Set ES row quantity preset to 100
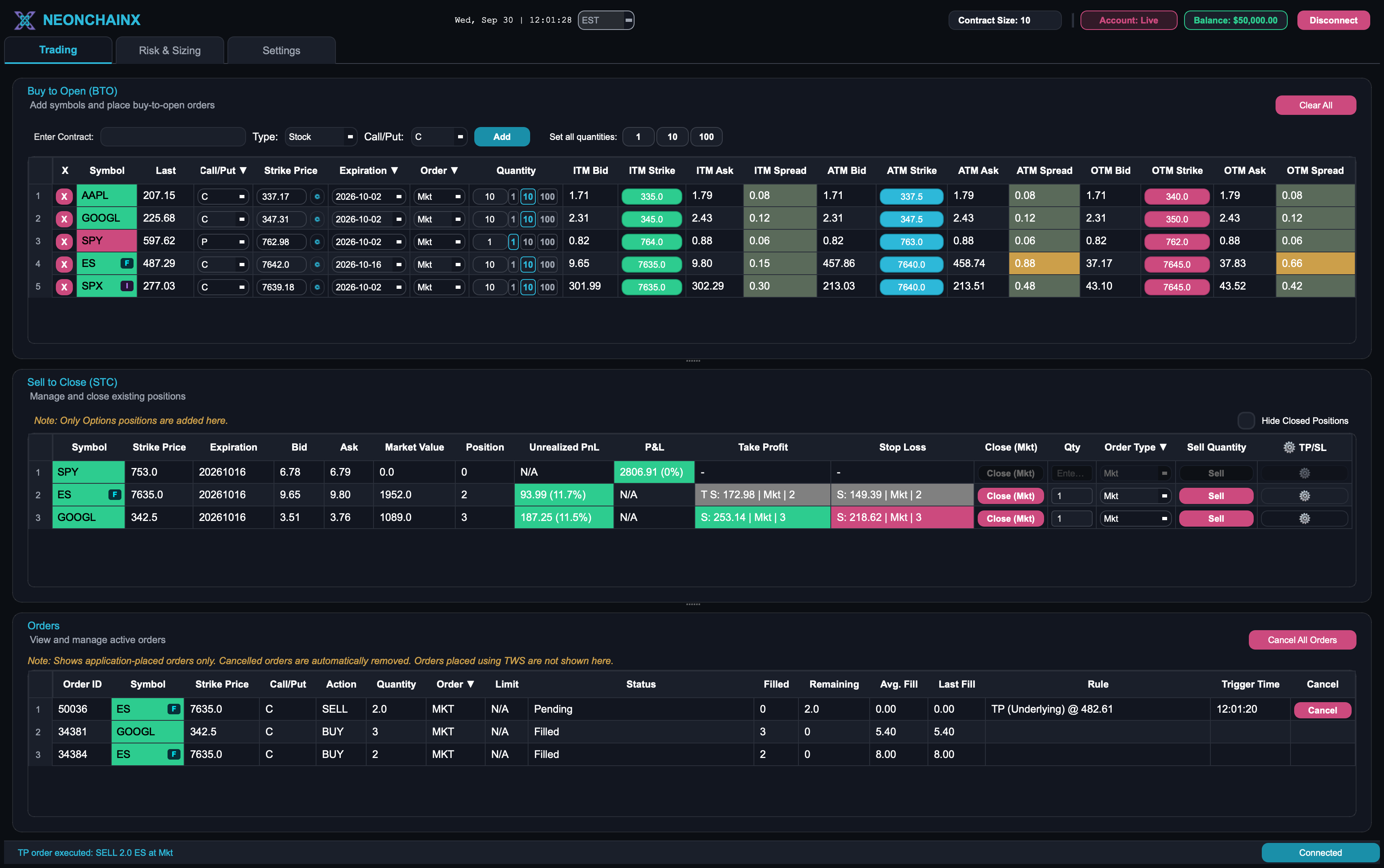 pyautogui.click(x=547, y=264)
